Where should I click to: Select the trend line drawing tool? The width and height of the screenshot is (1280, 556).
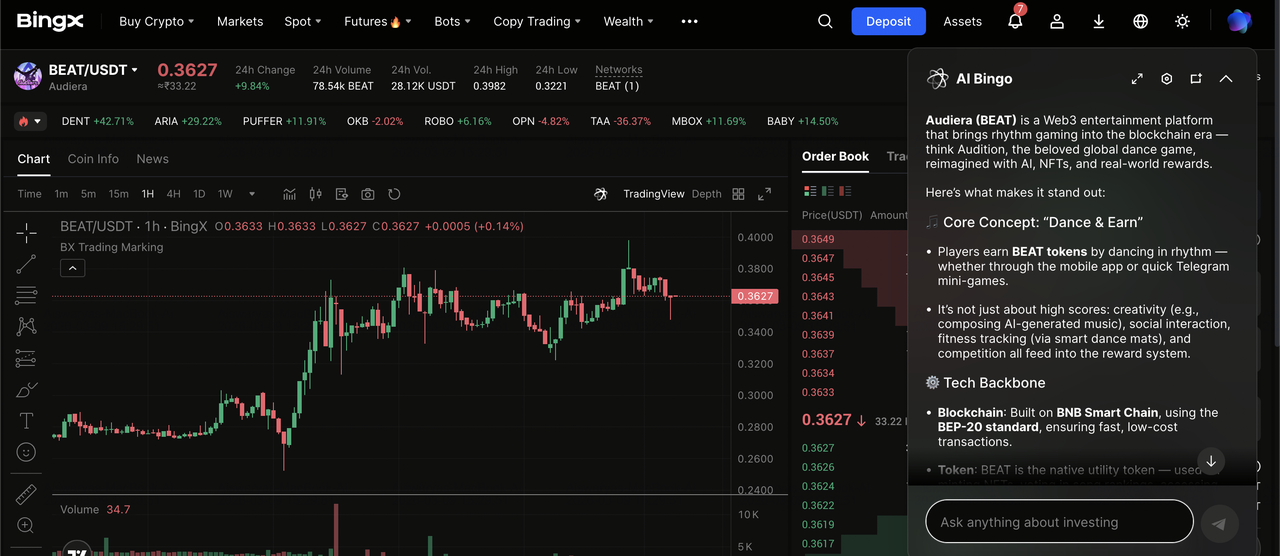pos(26,264)
